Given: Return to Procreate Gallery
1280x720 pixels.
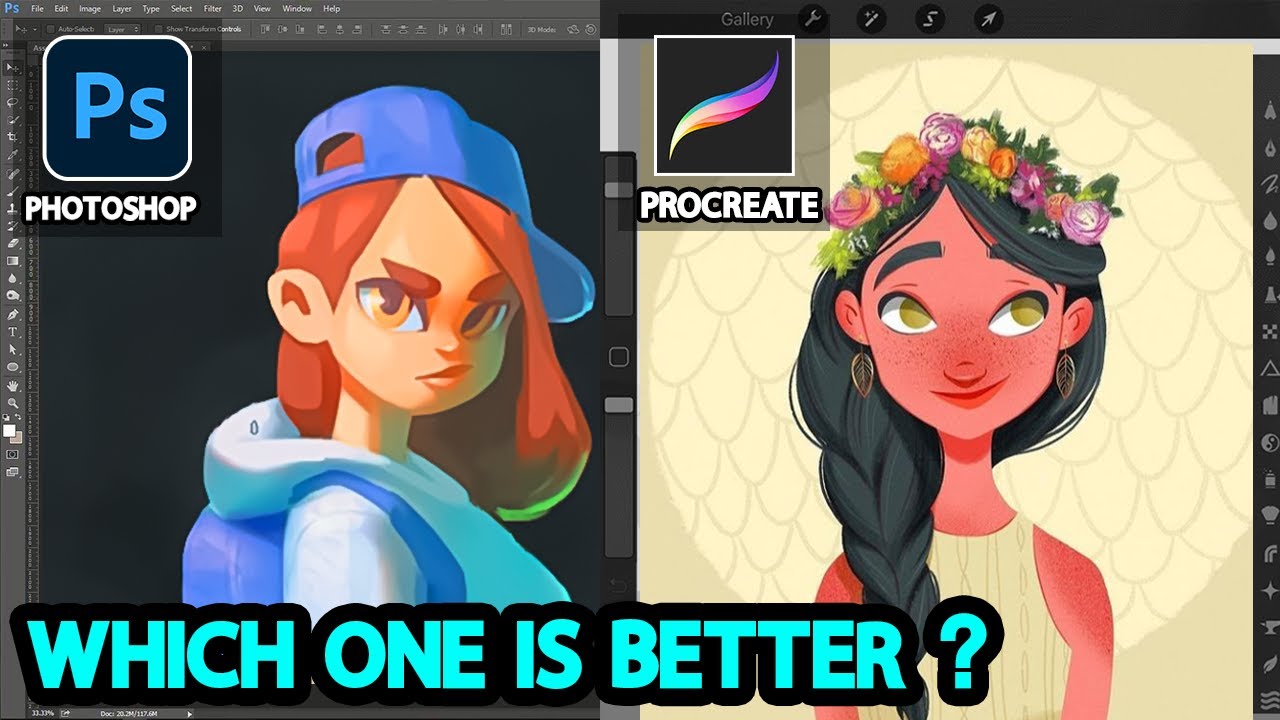Looking at the screenshot, I should (747, 19).
